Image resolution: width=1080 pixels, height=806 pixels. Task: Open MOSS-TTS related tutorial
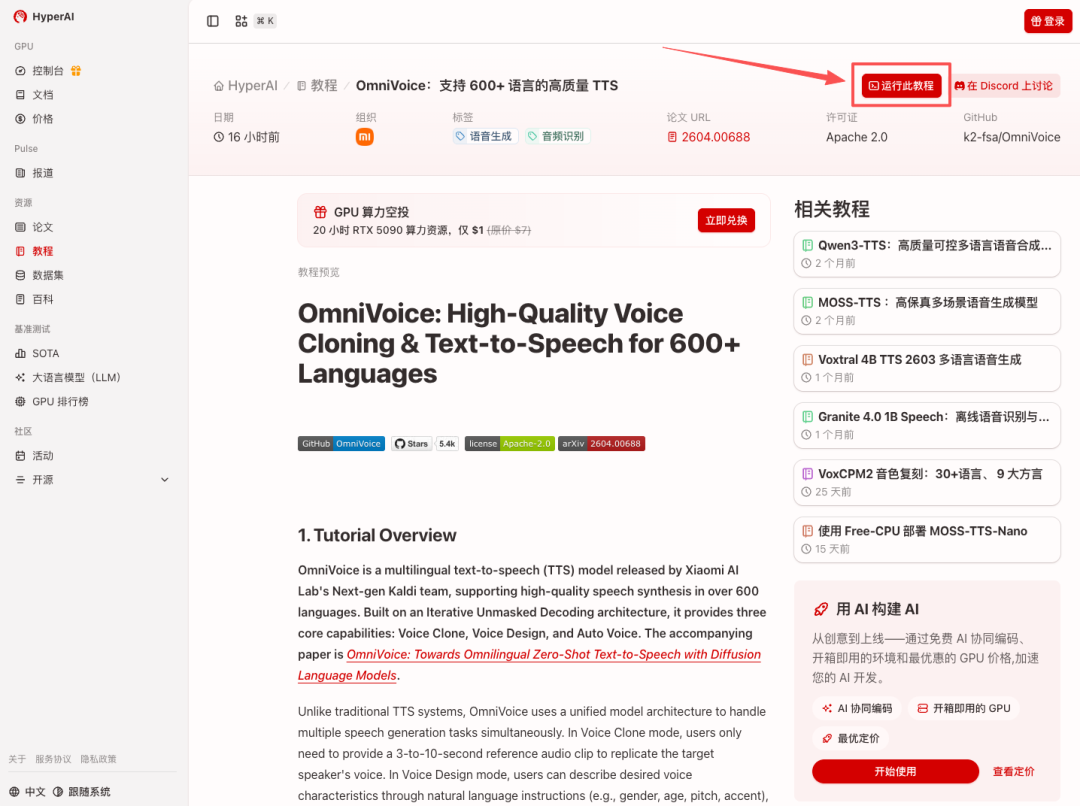coord(926,311)
